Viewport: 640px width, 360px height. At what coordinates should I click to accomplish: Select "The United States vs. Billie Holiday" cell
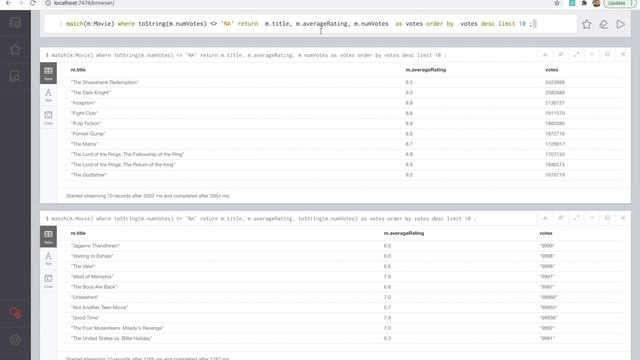point(111,338)
